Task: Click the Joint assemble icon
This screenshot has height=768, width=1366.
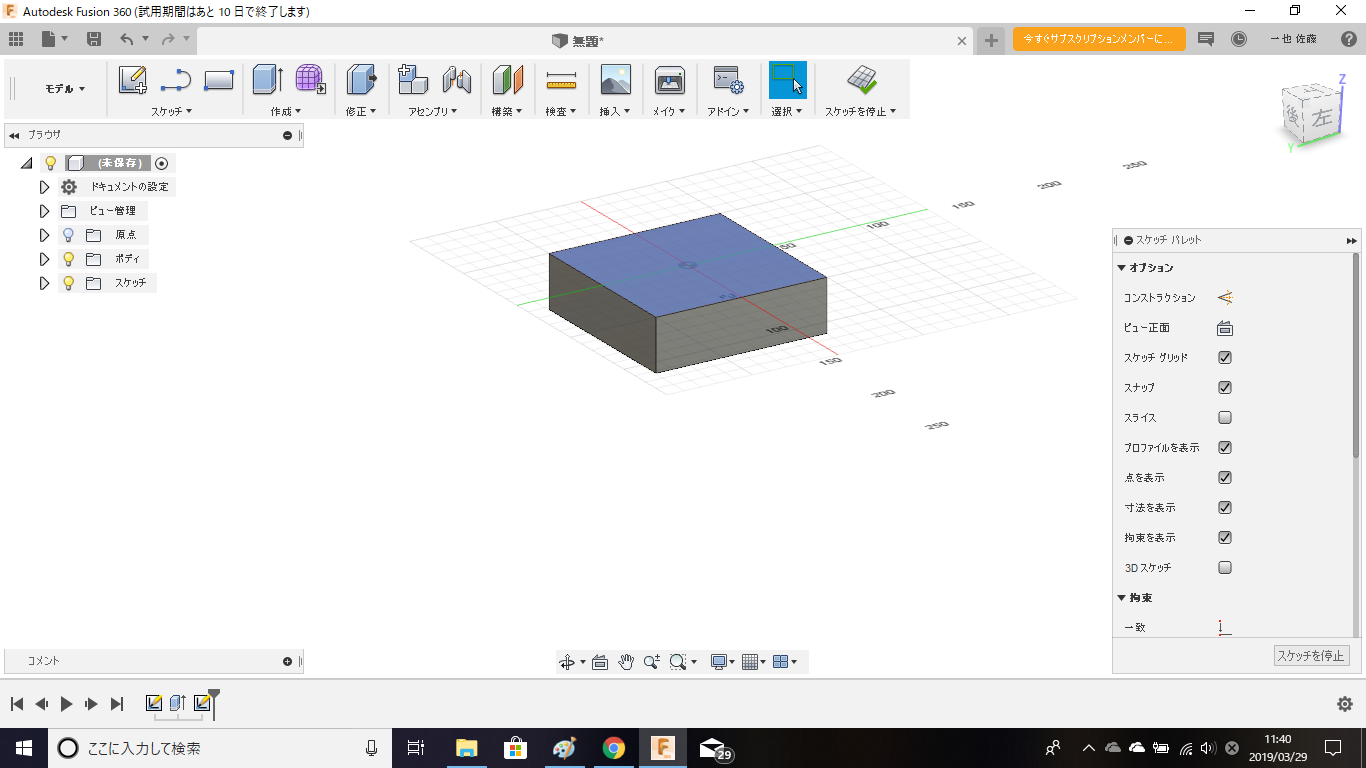Action: (456, 80)
